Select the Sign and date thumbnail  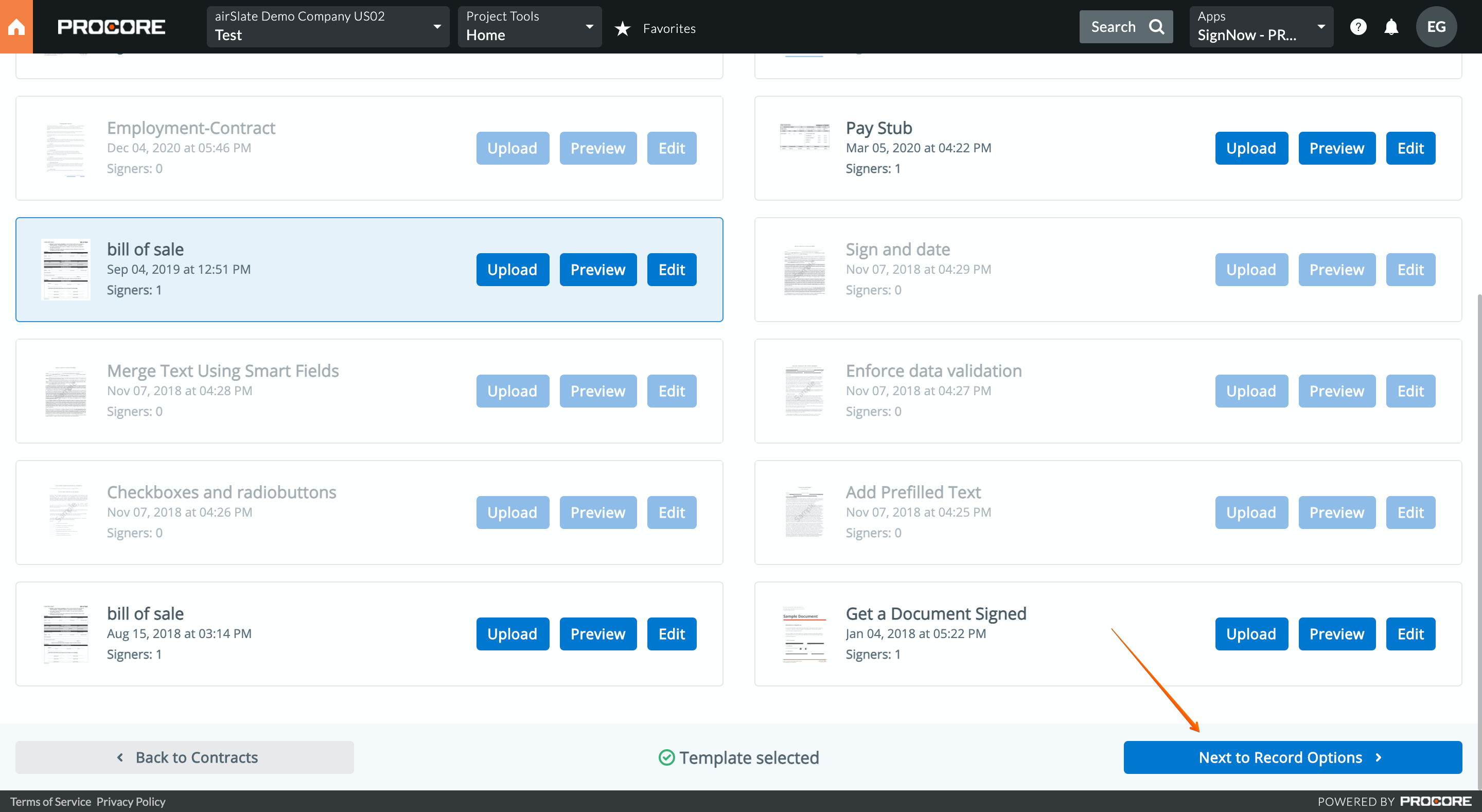click(x=804, y=270)
